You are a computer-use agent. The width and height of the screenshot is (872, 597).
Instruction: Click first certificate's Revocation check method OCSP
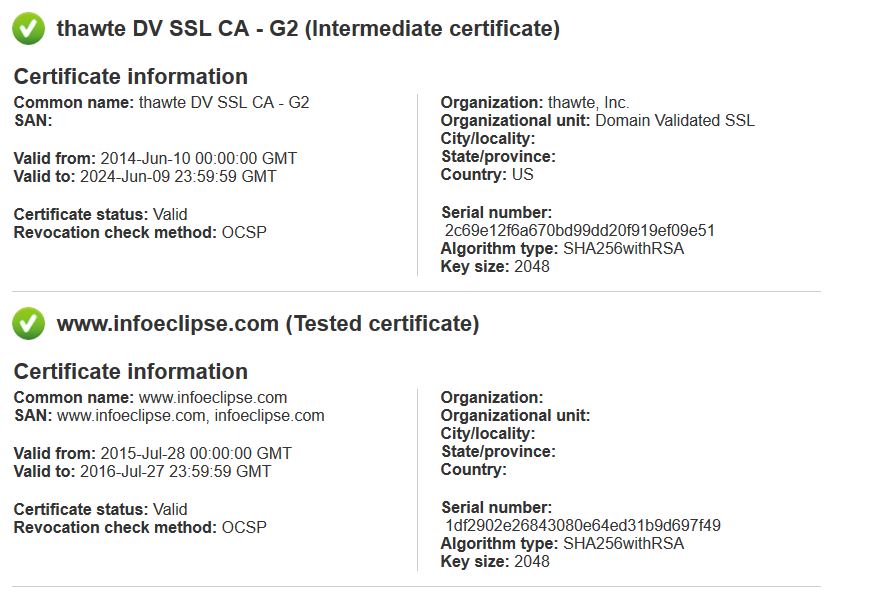(x=244, y=232)
